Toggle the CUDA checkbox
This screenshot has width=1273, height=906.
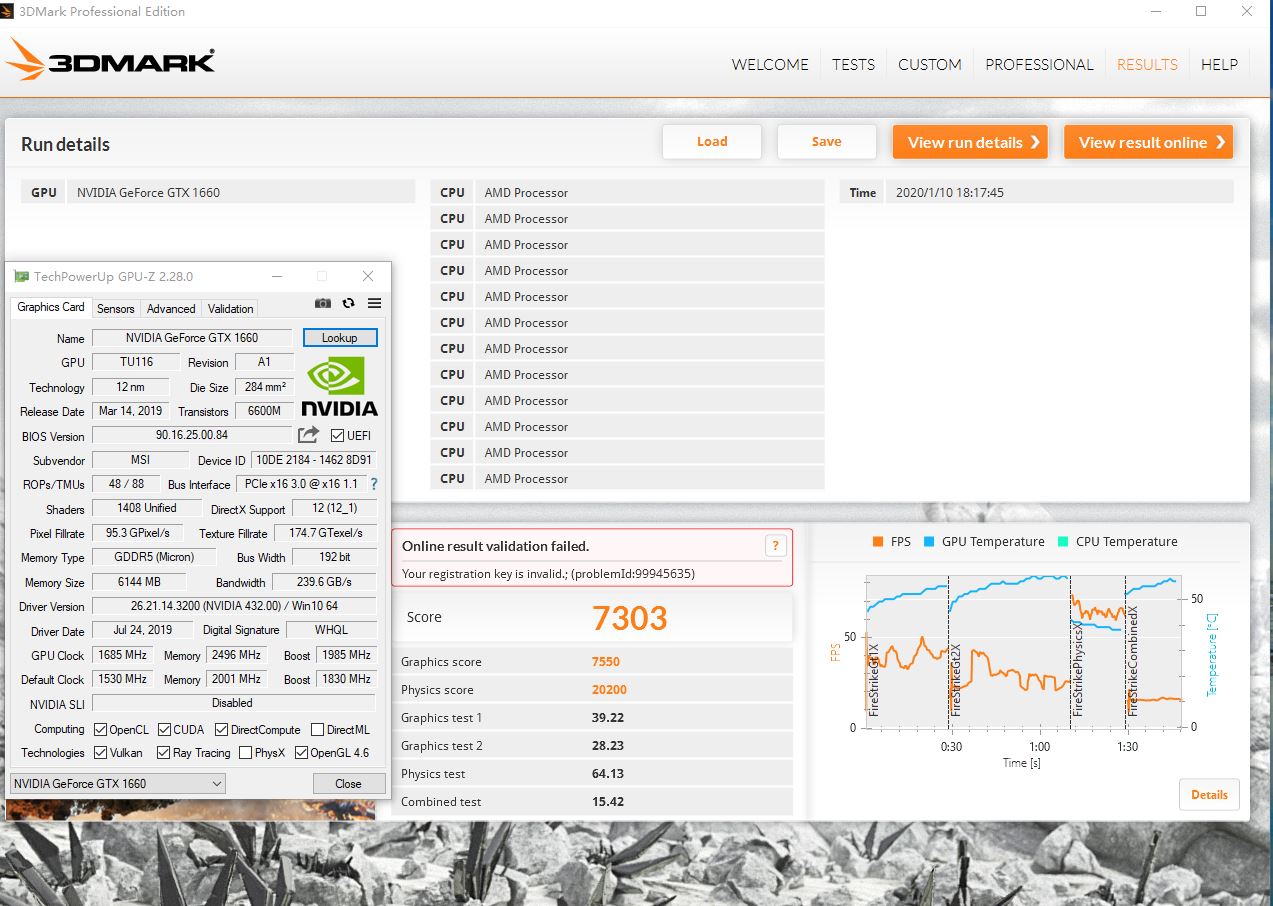pos(163,729)
